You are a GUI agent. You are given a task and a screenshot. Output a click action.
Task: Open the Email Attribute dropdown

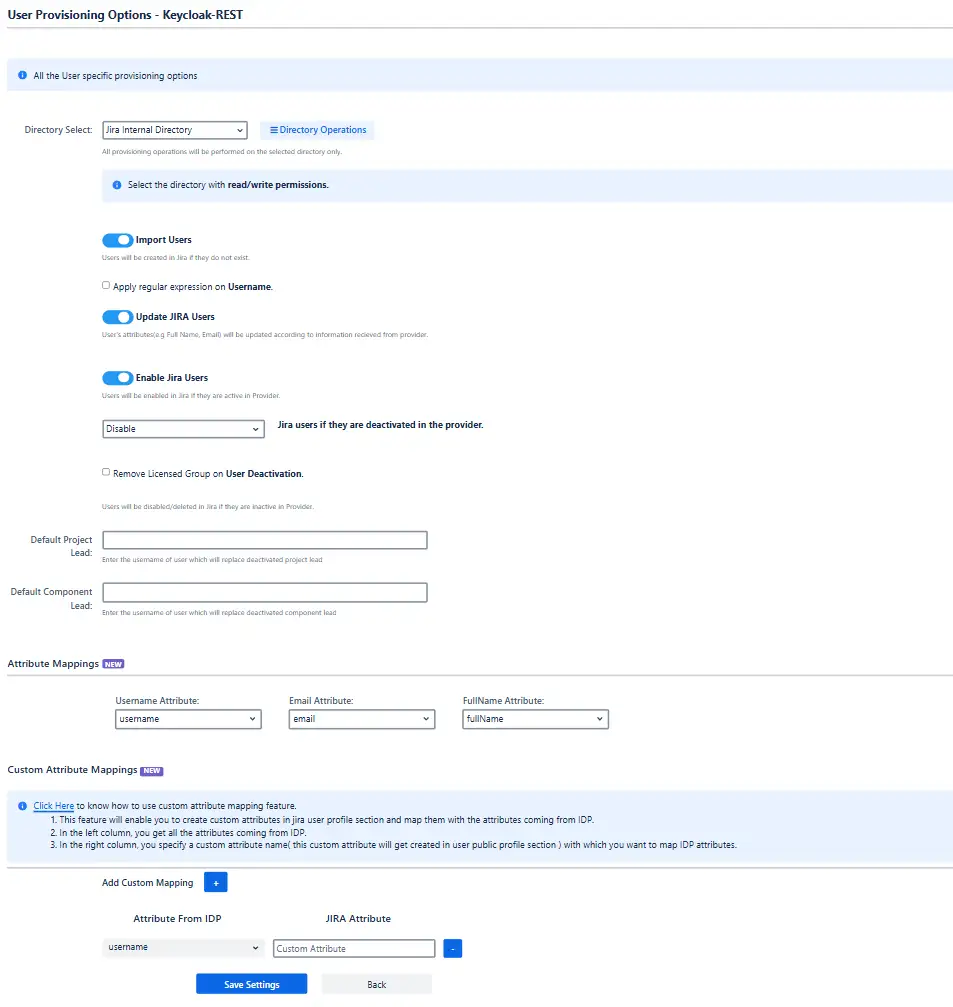tap(362, 719)
